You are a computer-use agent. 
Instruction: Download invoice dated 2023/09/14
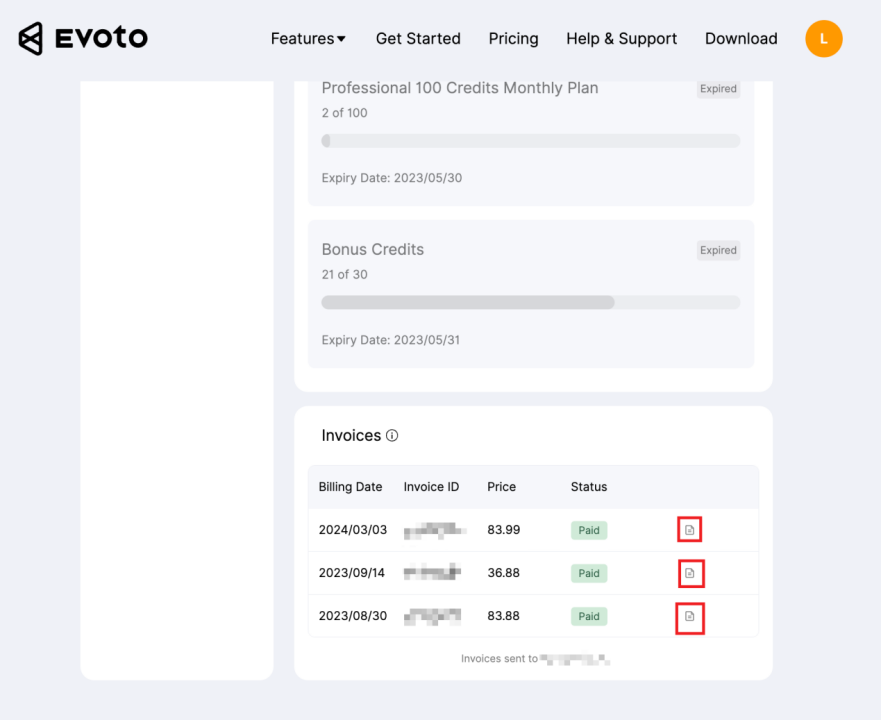pyautogui.click(x=689, y=573)
